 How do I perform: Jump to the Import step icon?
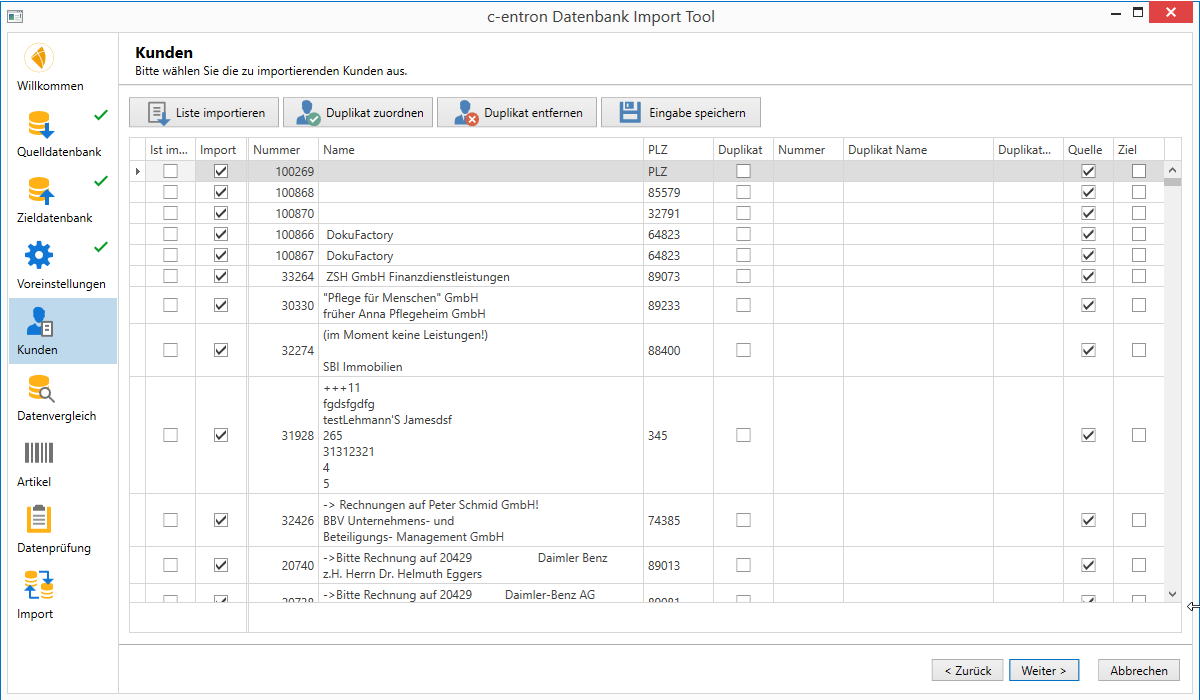[x=39, y=586]
